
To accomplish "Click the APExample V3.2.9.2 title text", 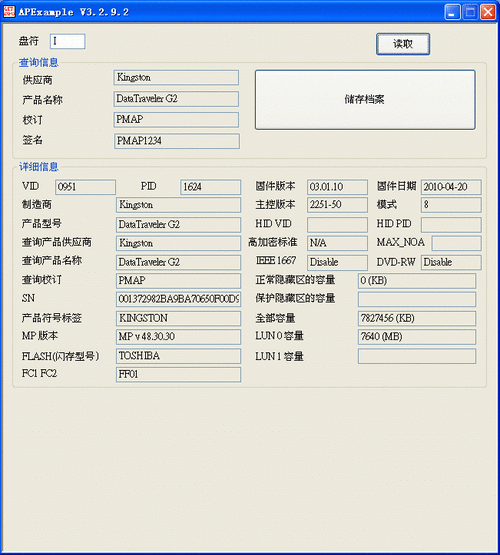I will (73, 12).
